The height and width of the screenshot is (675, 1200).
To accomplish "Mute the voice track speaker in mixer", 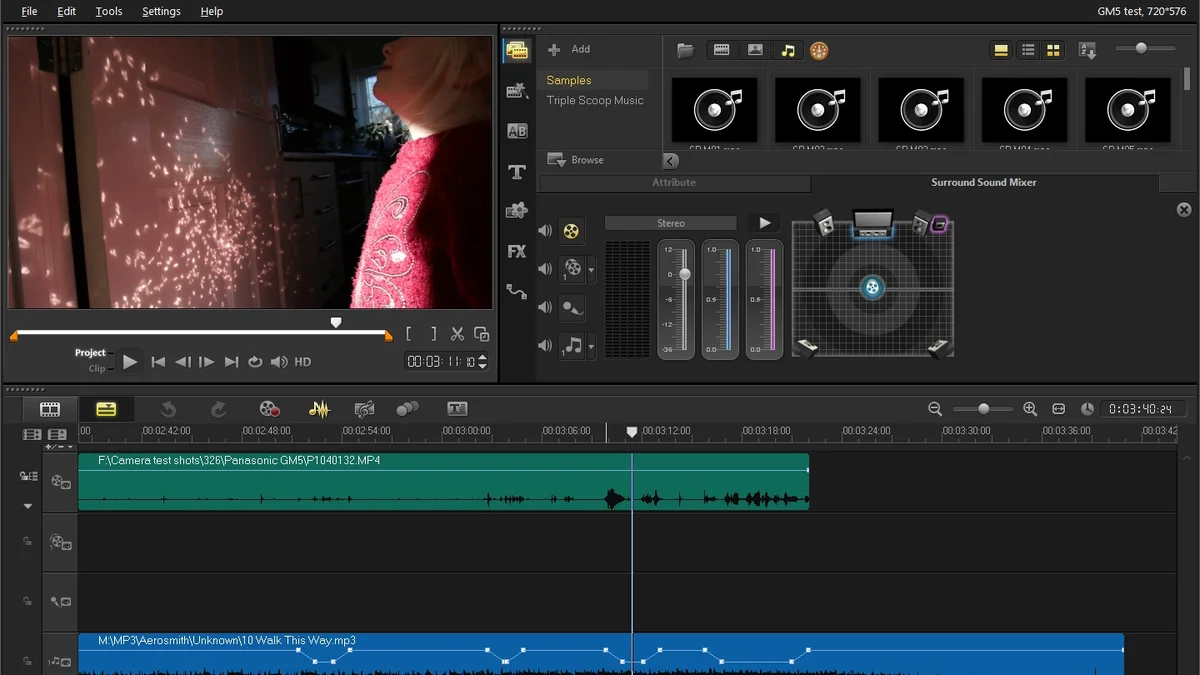I will (545, 307).
